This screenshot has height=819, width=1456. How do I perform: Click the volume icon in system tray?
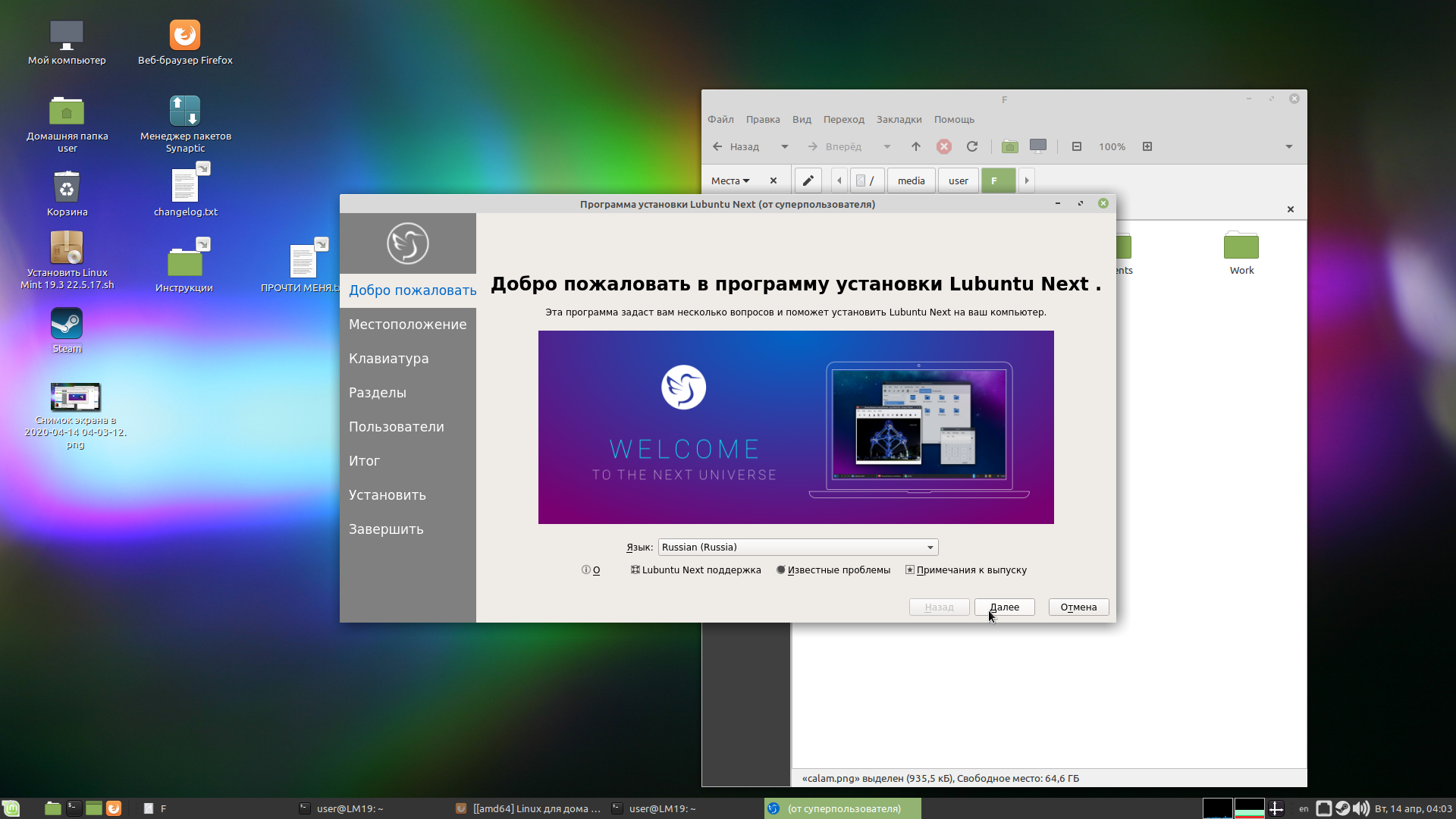[x=1362, y=808]
